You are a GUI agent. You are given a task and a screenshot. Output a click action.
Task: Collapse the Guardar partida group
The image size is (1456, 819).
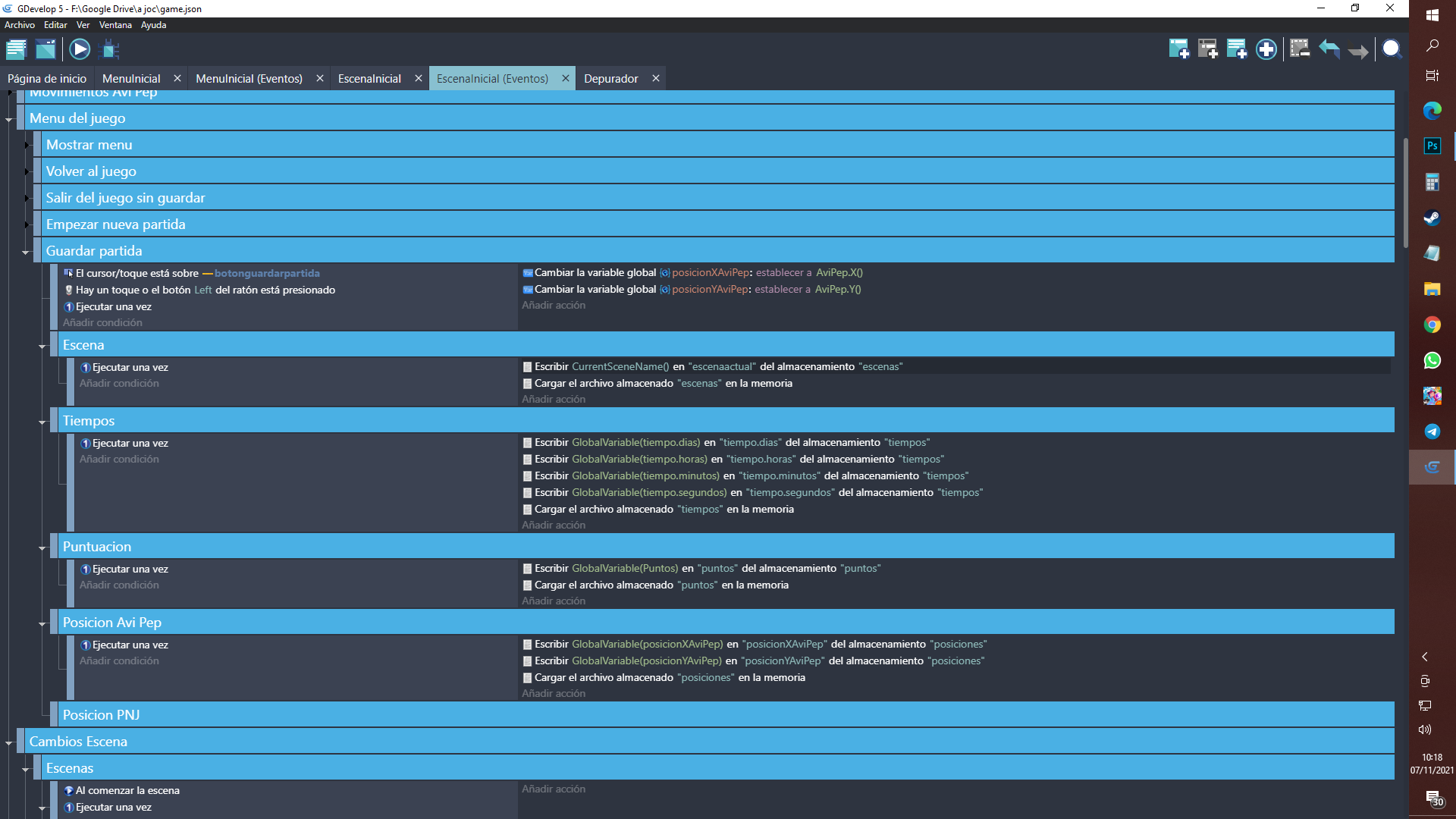point(26,252)
